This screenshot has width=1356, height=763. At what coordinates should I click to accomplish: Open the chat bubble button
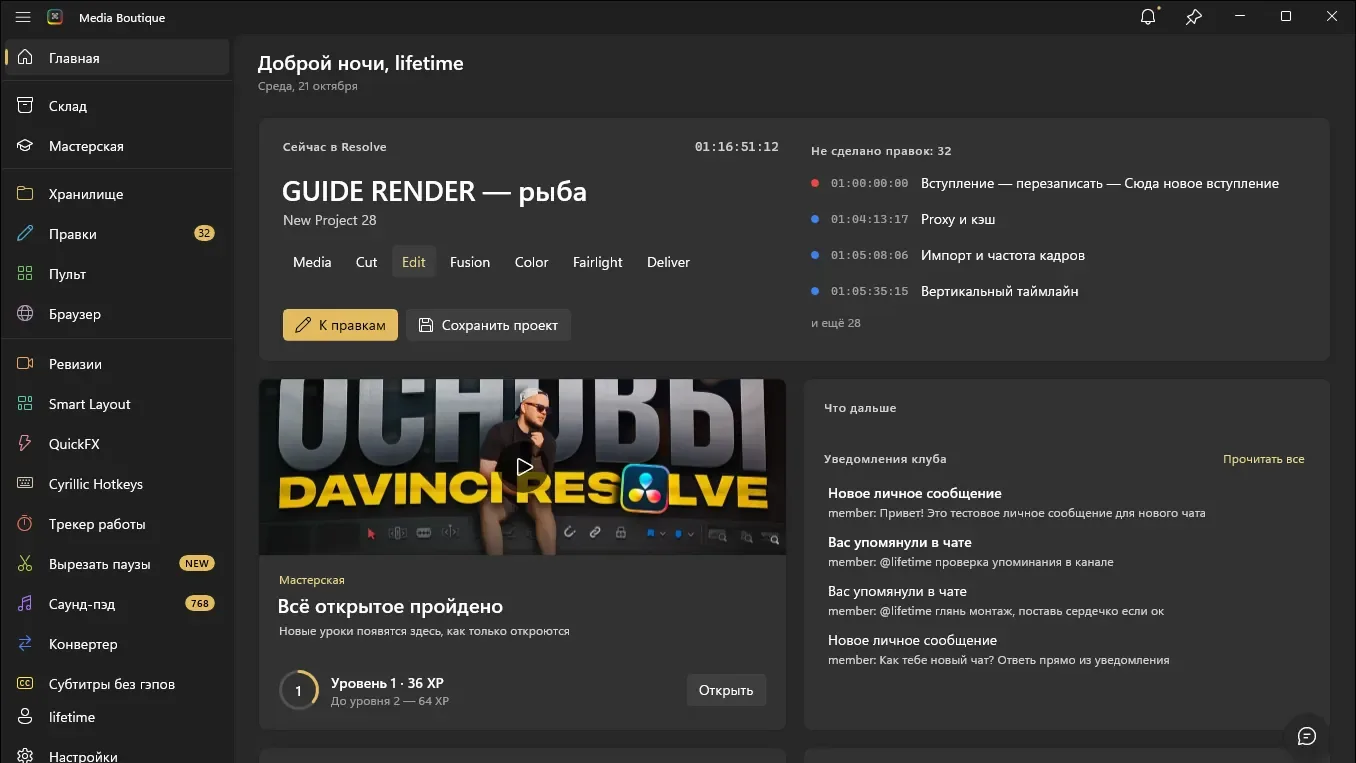click(x=1306, y=736)
